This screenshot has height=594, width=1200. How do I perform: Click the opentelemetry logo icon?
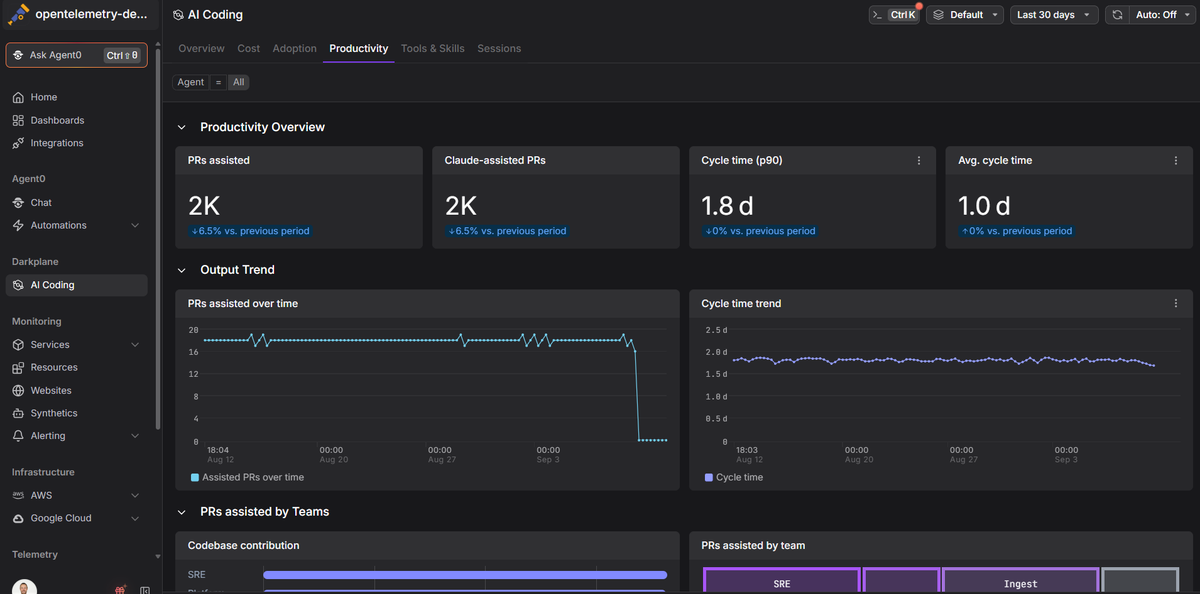[x=17, y=14]
